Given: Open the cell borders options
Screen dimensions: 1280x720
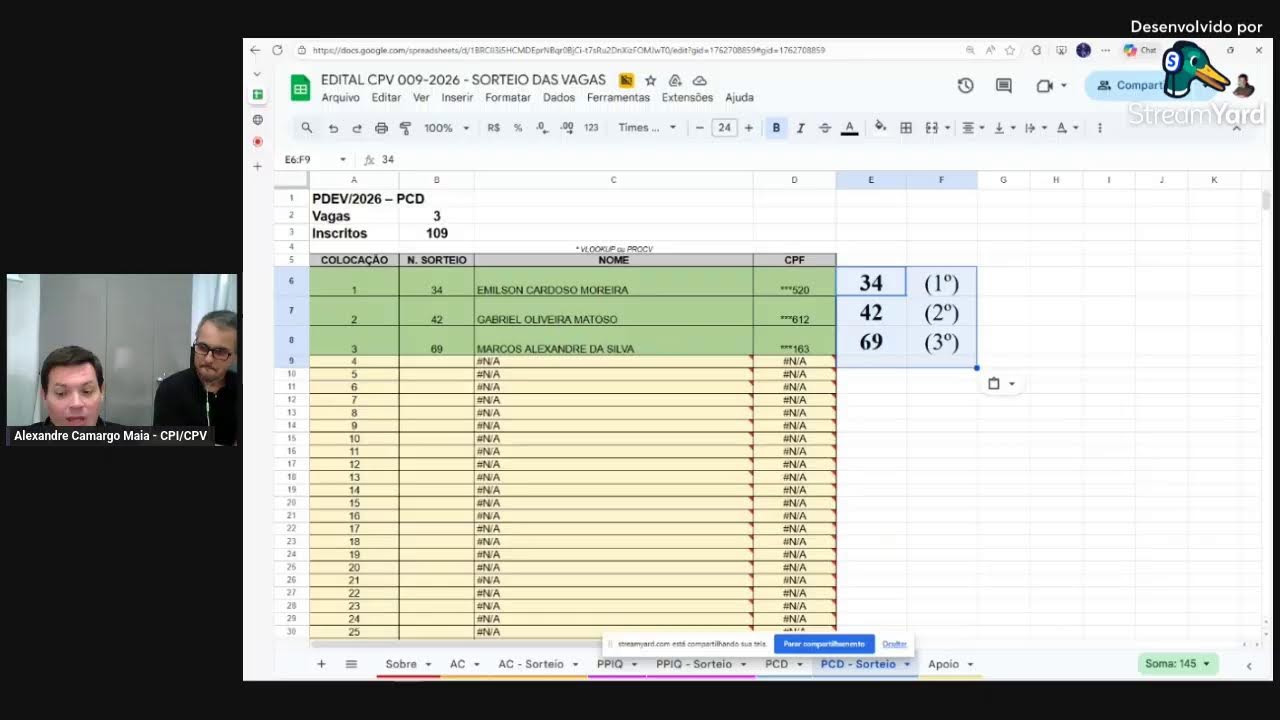Looking at the screenshot, I should point(906,128).
